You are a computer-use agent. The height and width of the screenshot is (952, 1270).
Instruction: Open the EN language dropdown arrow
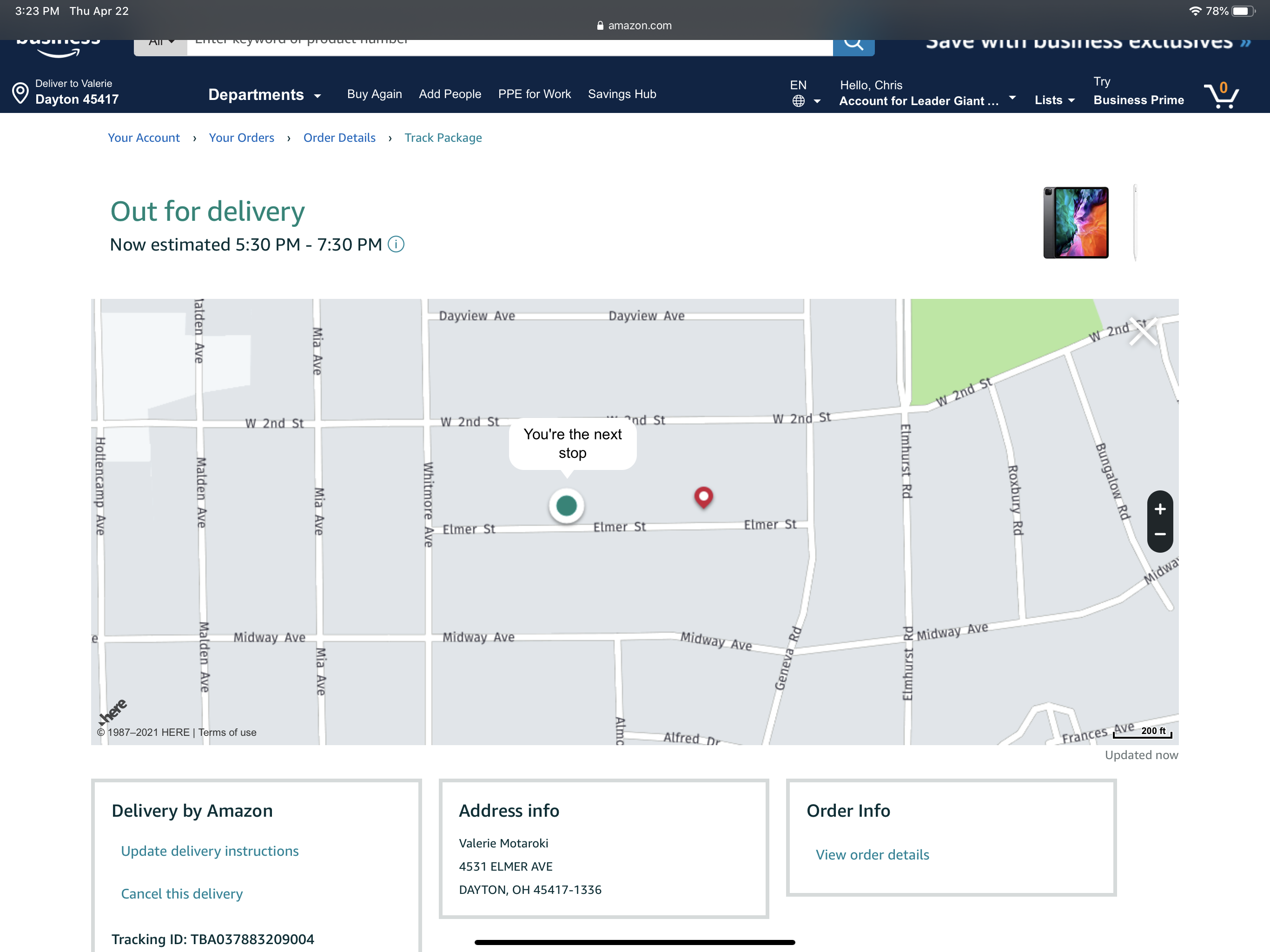click(x=816, y=102)
